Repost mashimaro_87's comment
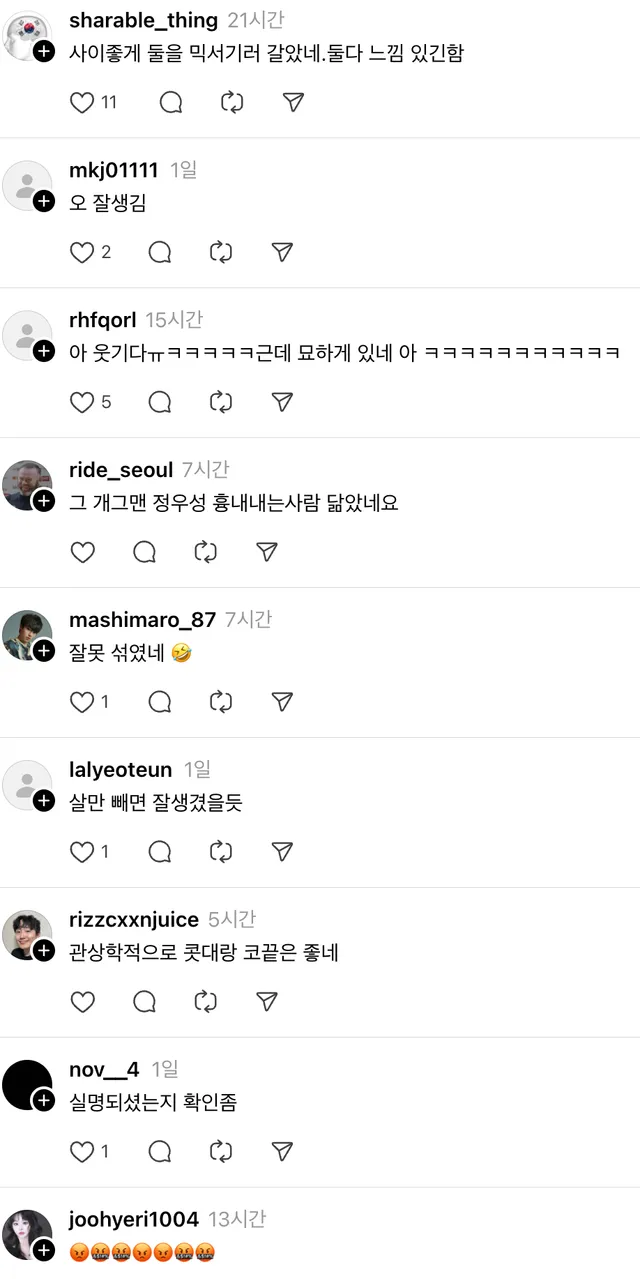The width and height of the screenshot is (640, 1279). [221, 702]
